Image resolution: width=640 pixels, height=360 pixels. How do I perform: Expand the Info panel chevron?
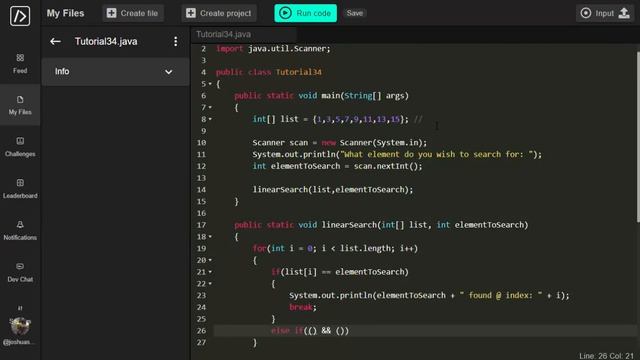click(169, 72)
